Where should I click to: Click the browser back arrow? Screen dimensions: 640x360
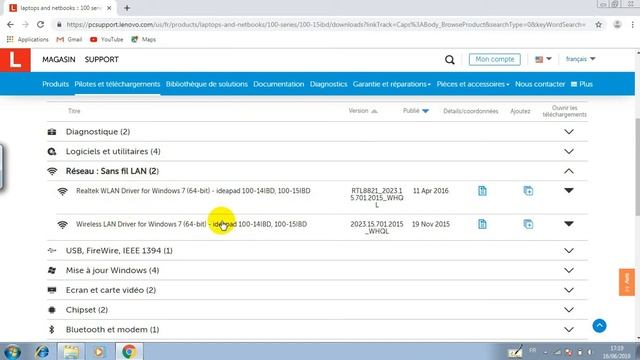click(x=10, y=24)
